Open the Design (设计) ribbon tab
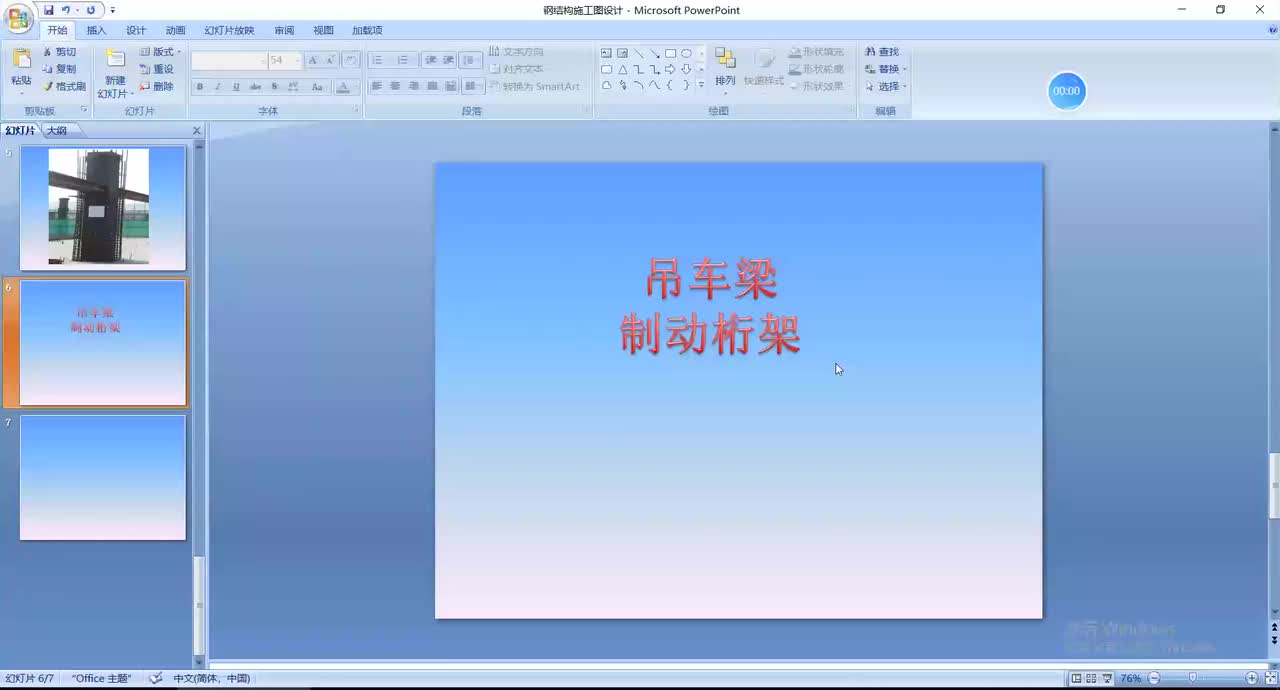 pos(136,31)
